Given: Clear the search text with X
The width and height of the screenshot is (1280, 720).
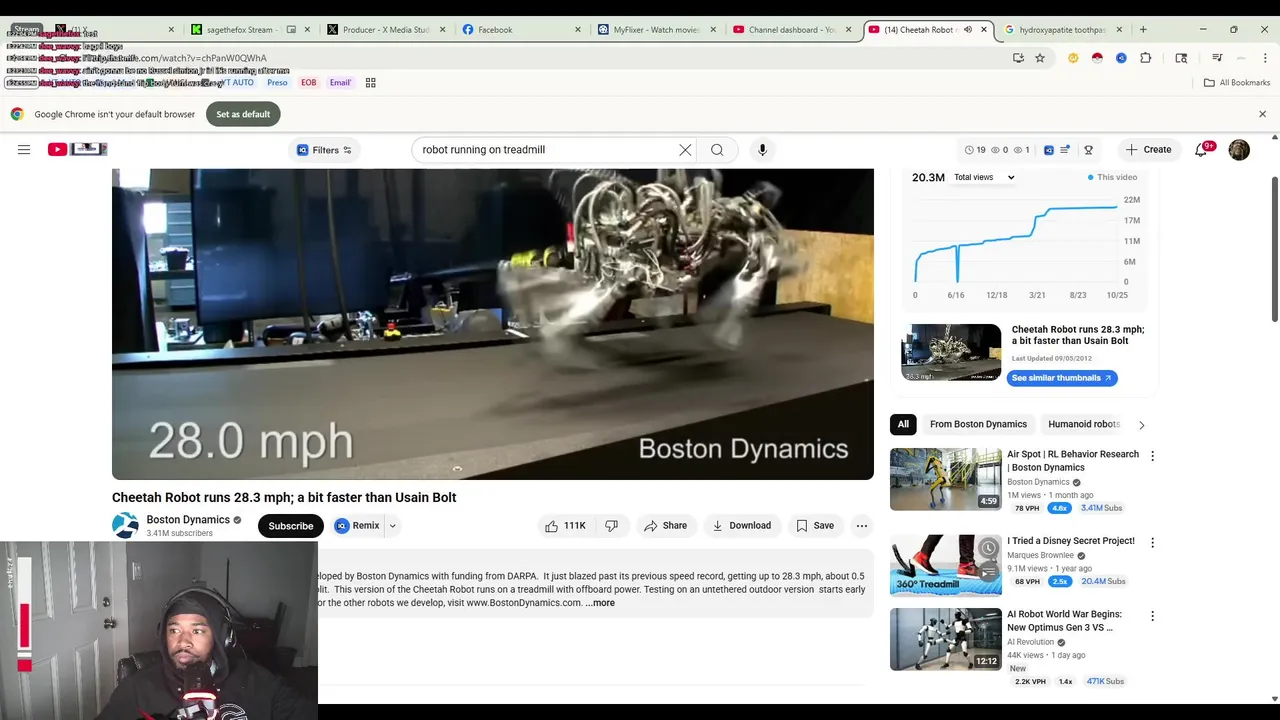Looking at the screenshot, I should click(685, 150).
